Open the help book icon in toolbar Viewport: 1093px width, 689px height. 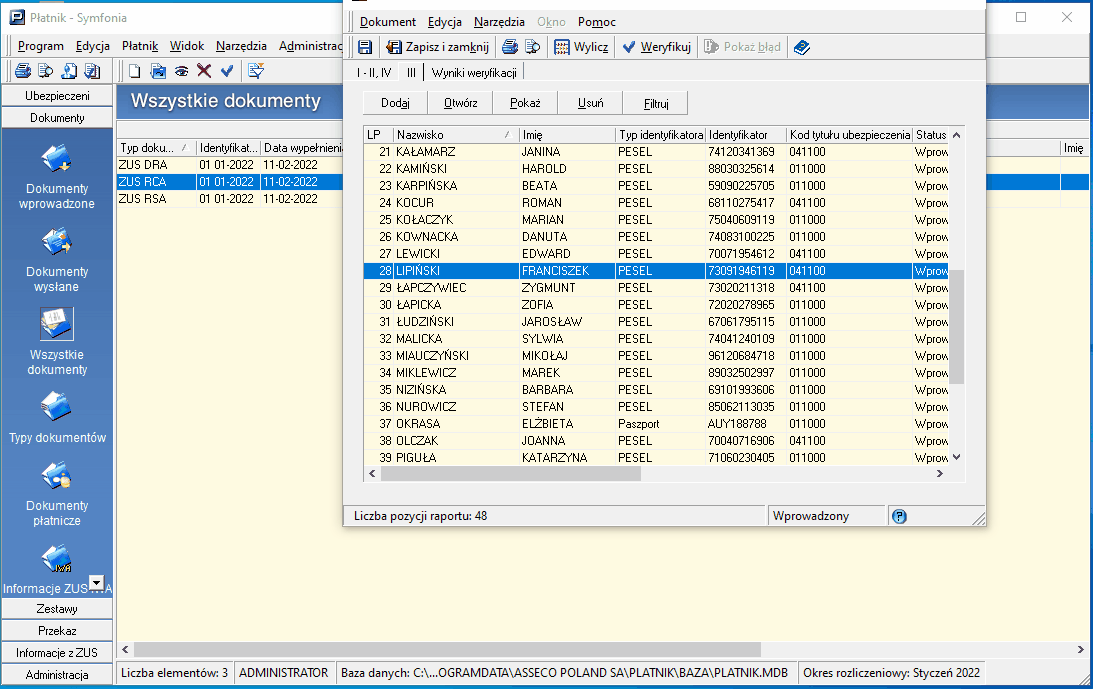click(x=802, y=47)
